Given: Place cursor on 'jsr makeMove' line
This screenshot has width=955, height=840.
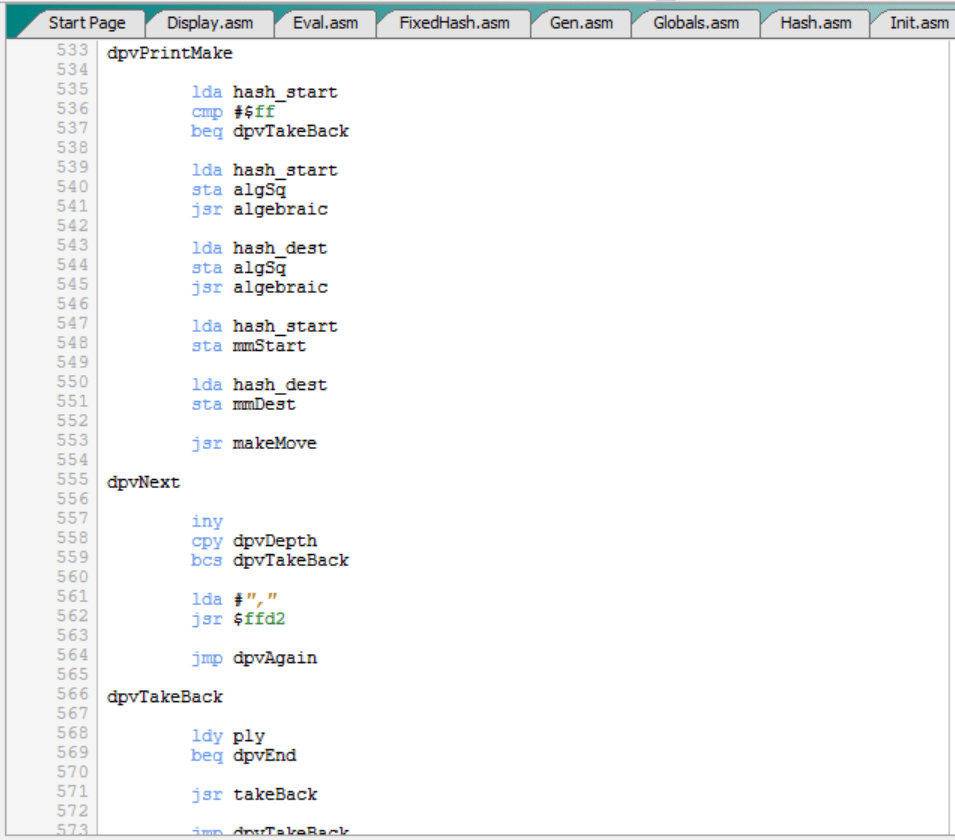Looking at the screenshot, I should (x=253, y=443).
